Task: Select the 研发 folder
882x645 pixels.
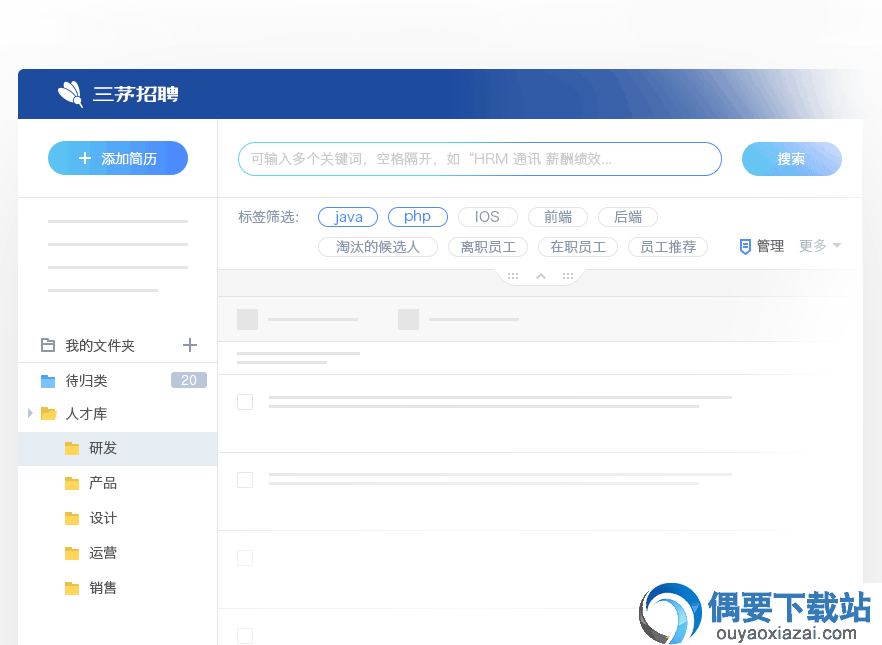Action: point(118,449)
